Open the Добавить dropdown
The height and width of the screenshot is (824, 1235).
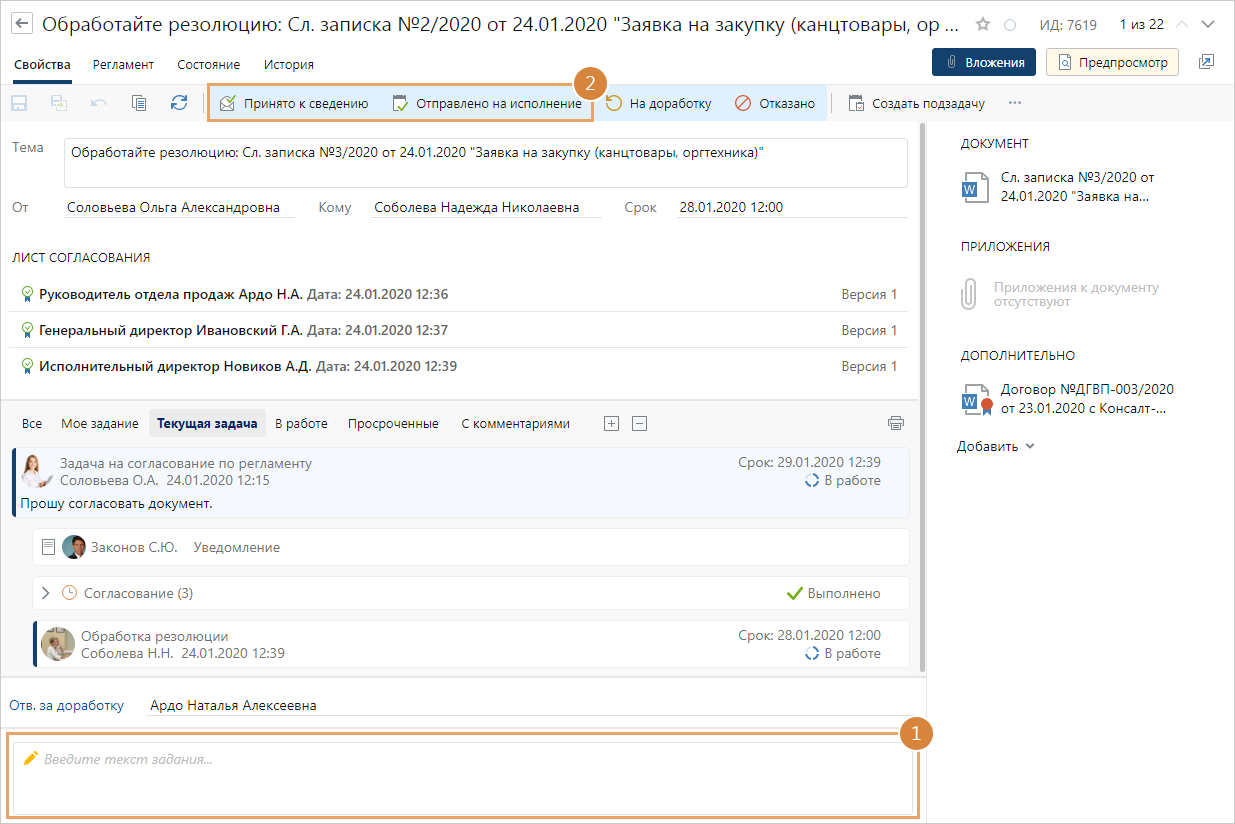995,446
